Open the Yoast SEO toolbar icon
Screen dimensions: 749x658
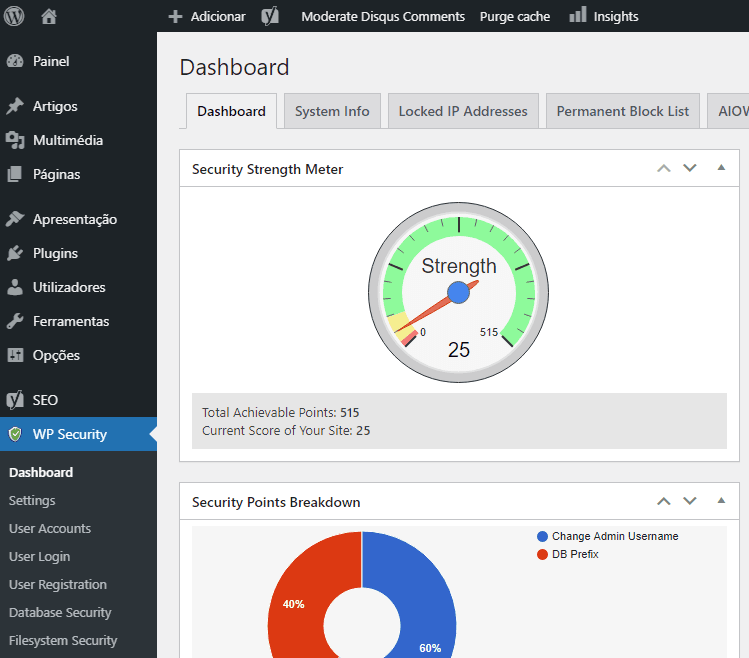click(x=270, y=16)
